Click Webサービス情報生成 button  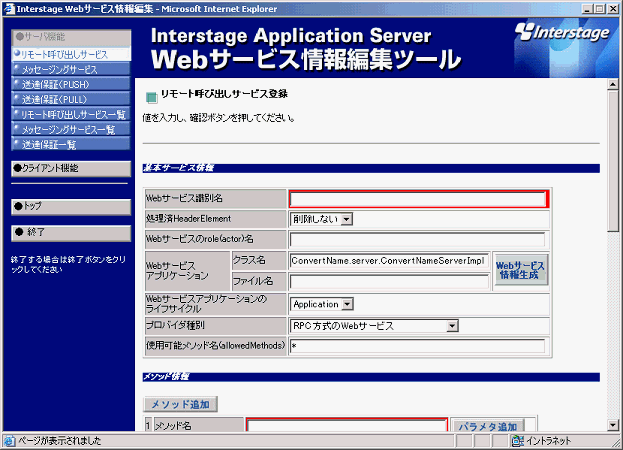click(x=520, y=270)
